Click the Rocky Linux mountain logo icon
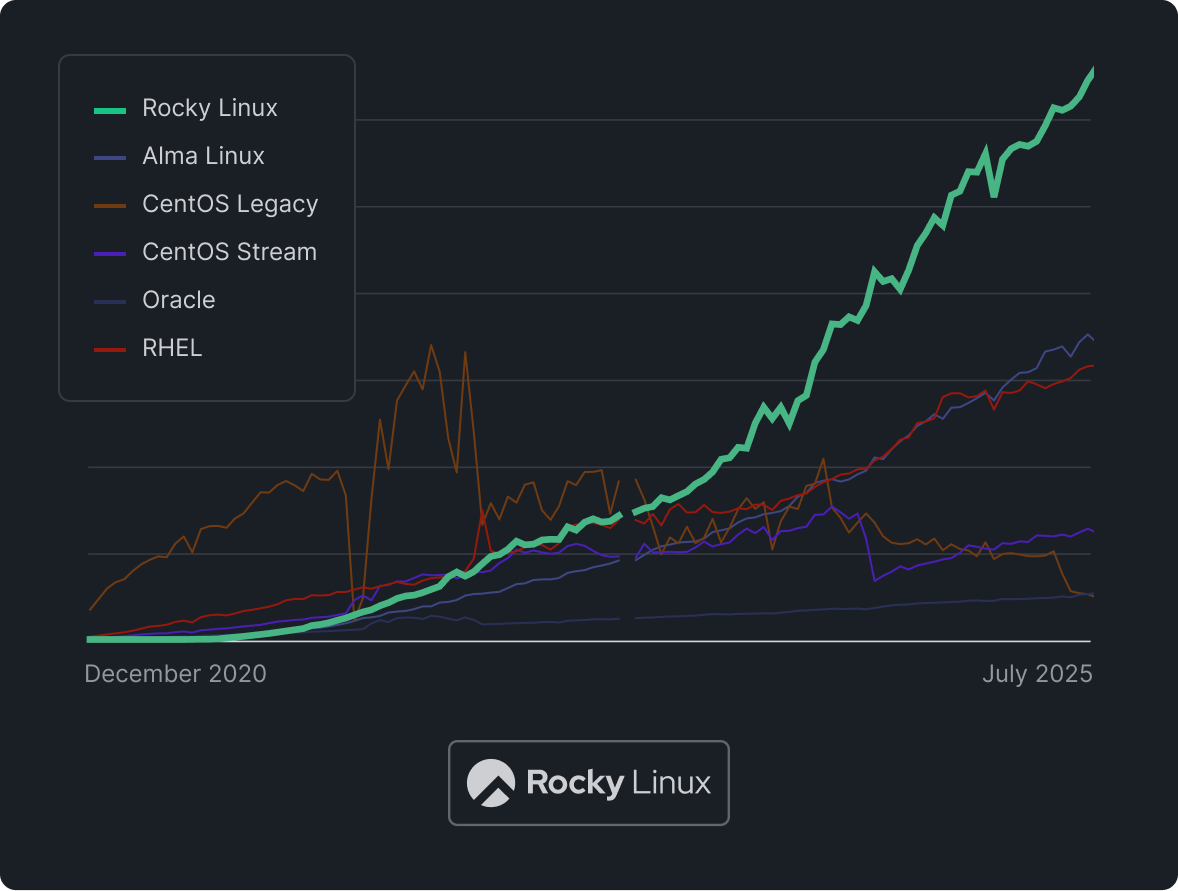The width and height of the screenshot is (1178, 891). click(491, 783)
